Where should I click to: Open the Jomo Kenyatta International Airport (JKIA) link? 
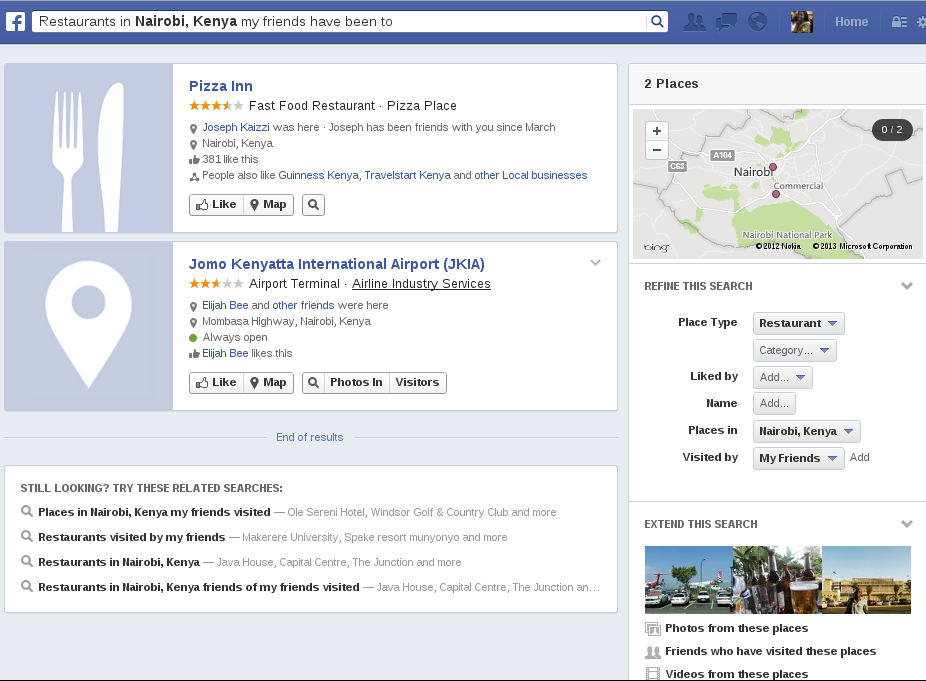click(337, 264)
